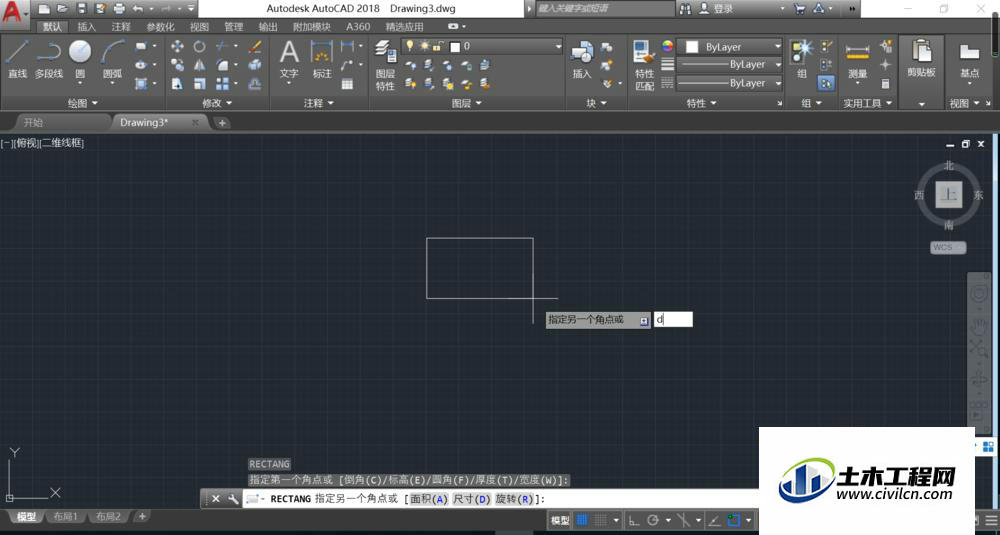Open the layer name dropdown list
This screenshot has height=535, width=1000.
(558, 46)
